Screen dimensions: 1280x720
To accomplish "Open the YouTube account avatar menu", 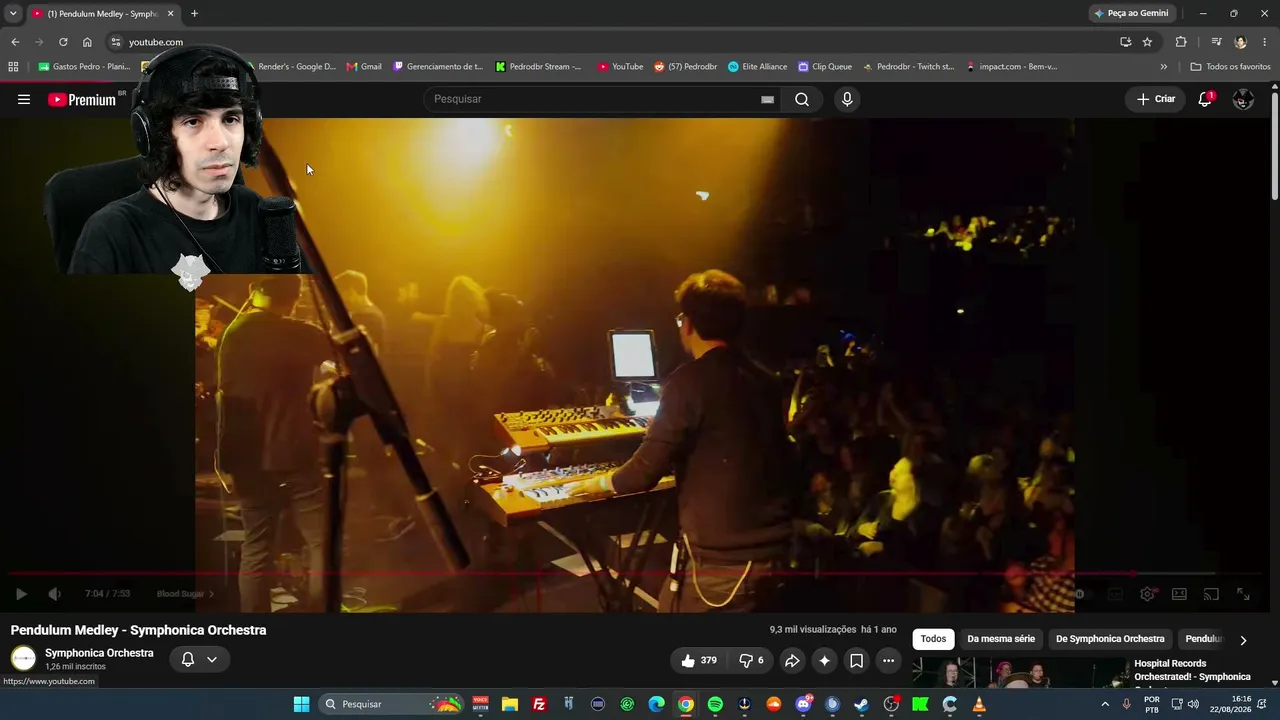I will 1243,99.
